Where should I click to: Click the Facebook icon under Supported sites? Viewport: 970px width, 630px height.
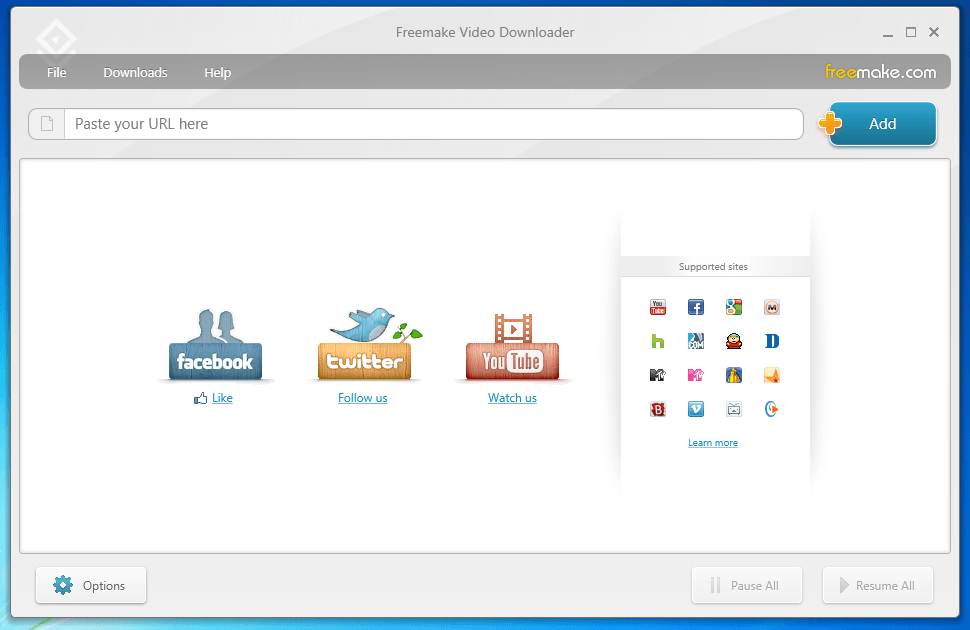[x=695, y=307]
